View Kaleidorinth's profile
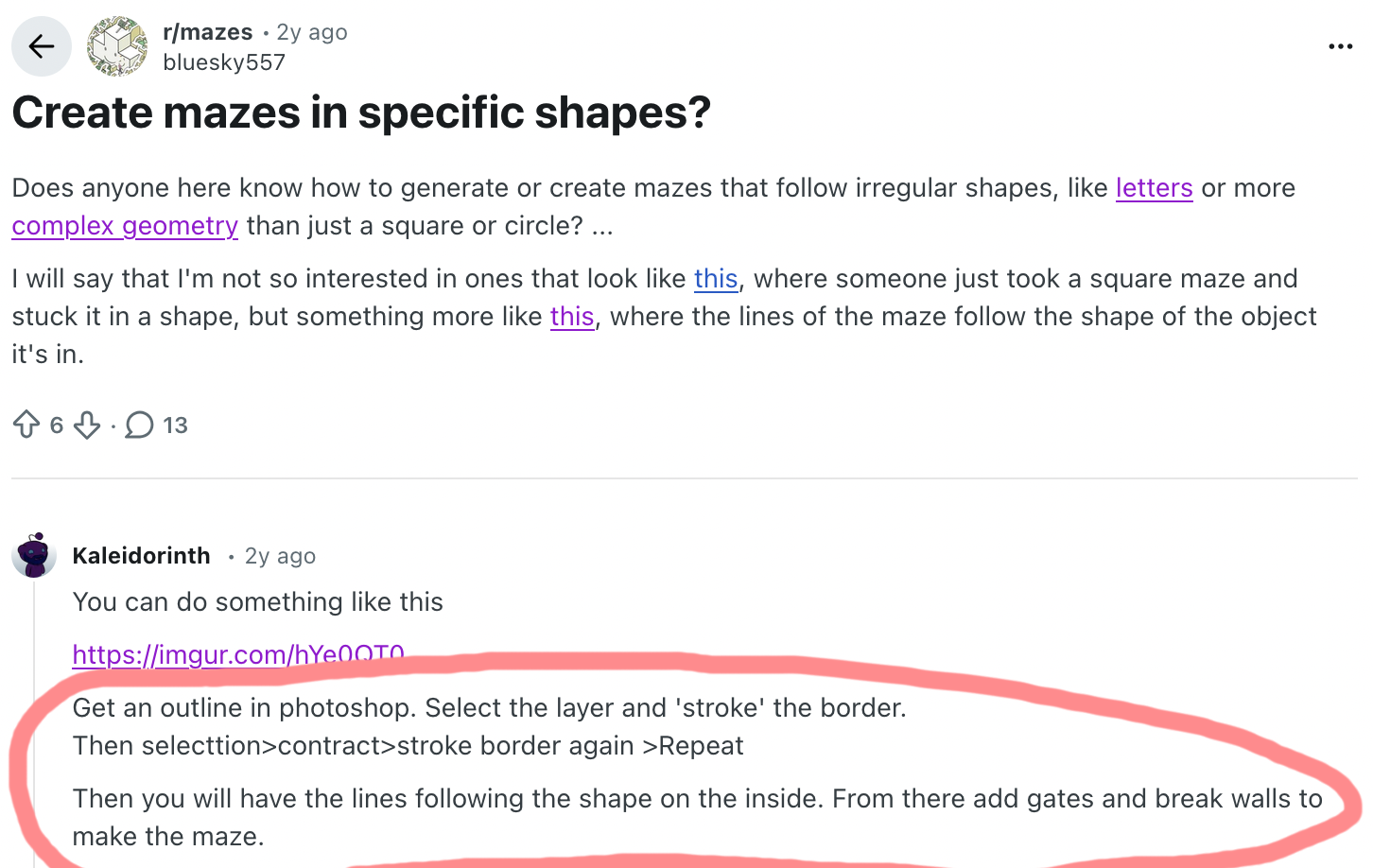1373x868 pixels. pos(141,555)
